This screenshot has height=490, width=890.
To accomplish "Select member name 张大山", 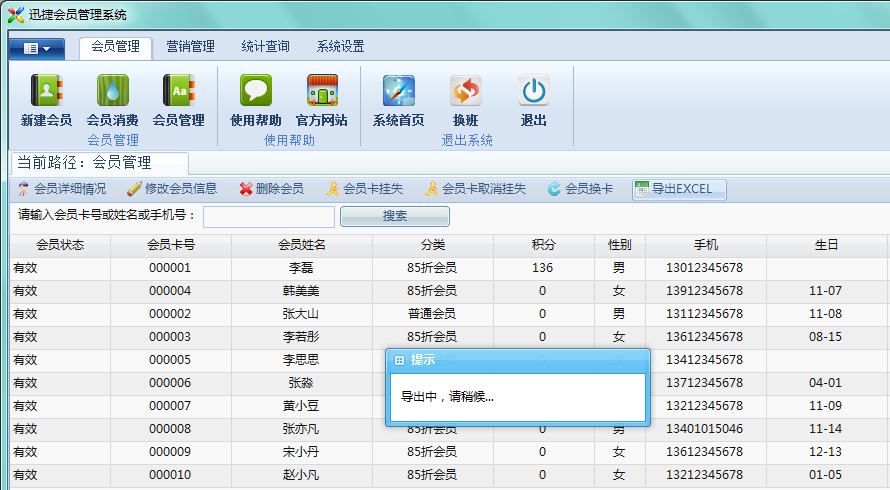I will pyautogui.click(x=301, y=314).
